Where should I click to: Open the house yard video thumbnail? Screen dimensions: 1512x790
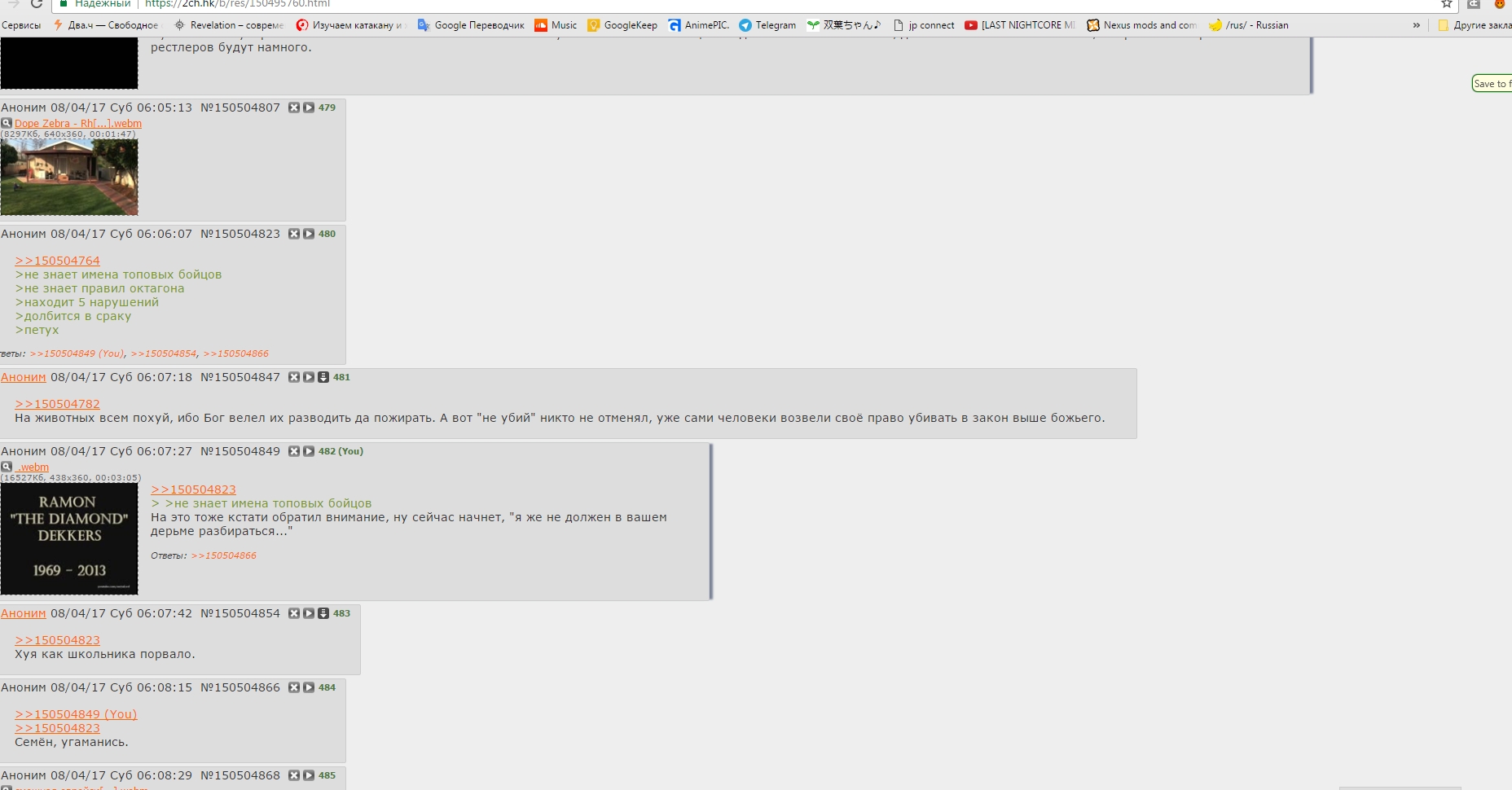click(69, 177)
